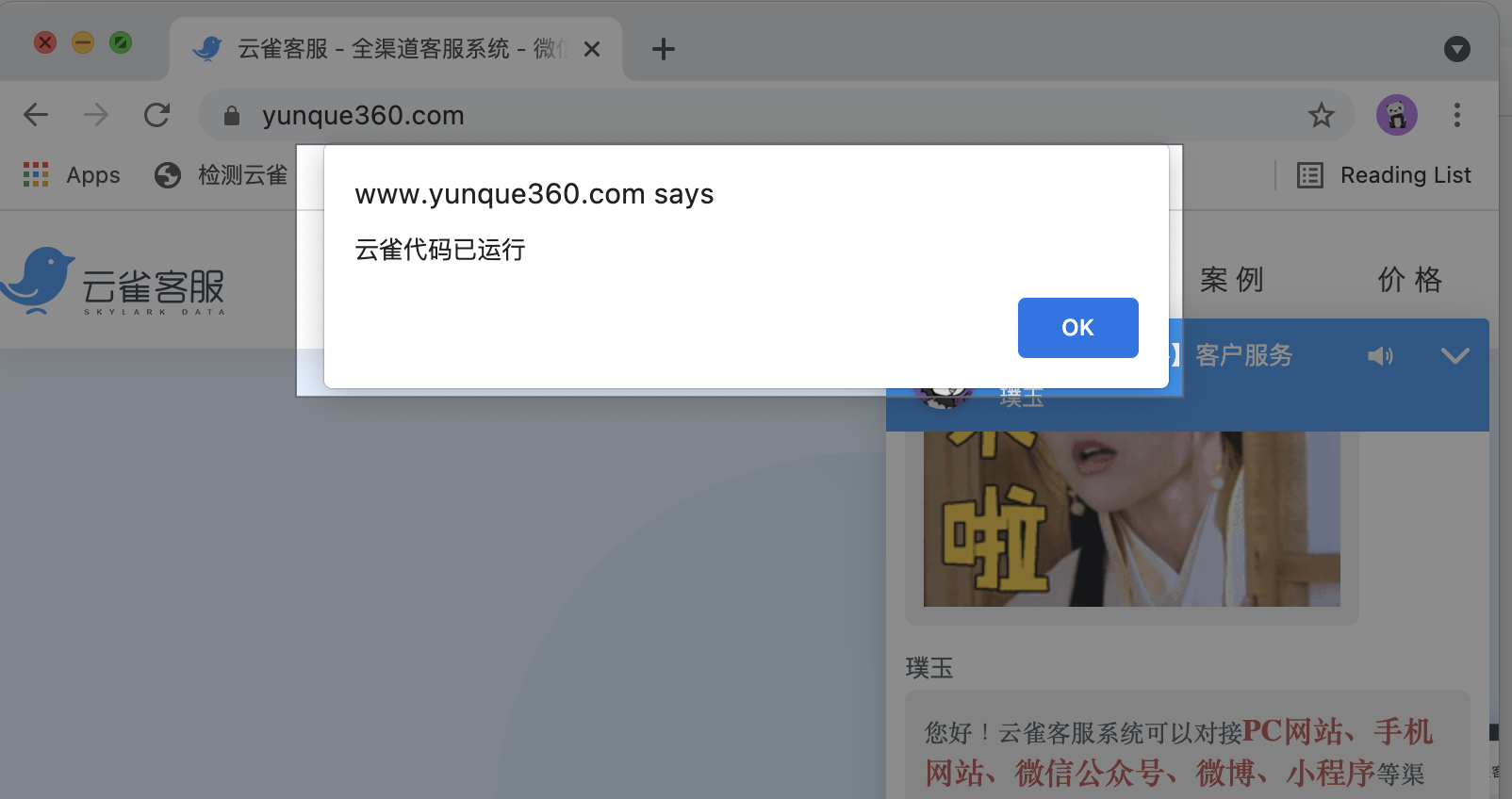Image resolution: width=1512 pixels, height=799 pixels.
Task: Open the 案例 navigation item
Action: coord(1231,280)
